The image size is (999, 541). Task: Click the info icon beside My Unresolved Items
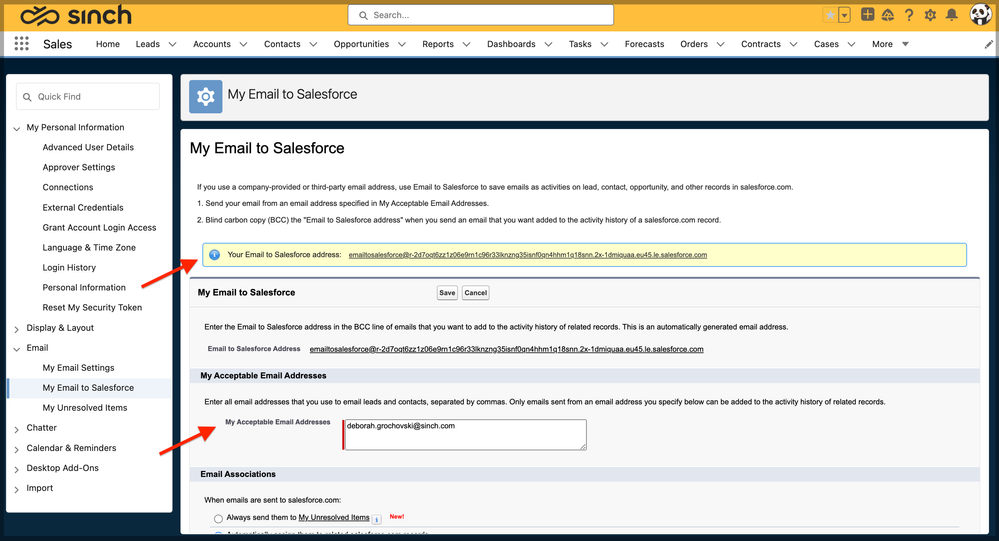[x=377, y=519]
